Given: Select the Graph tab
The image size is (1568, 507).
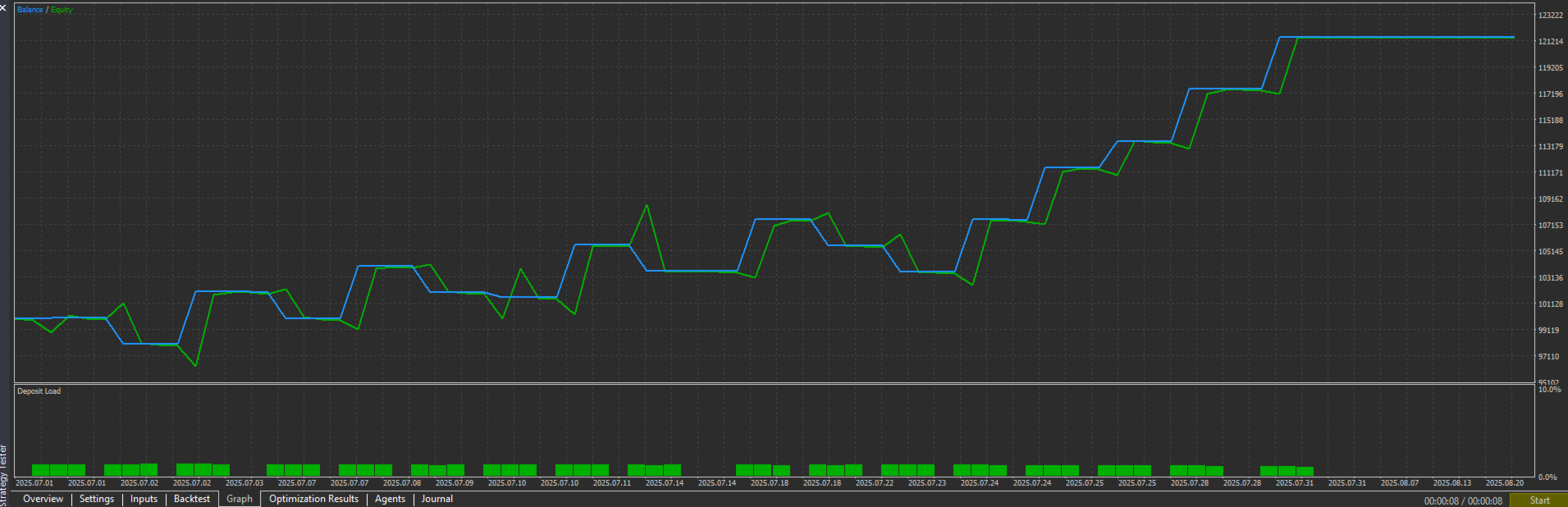Looking at the screenshot, I should click(x=240, y=499).
